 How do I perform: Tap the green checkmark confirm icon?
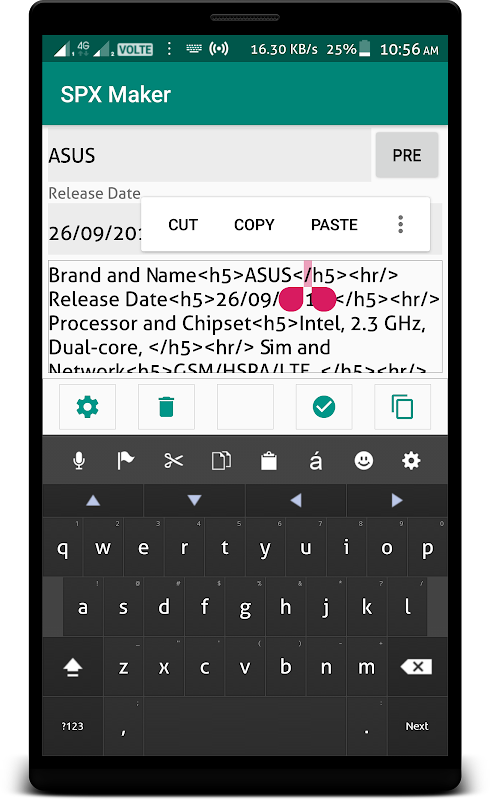[x=324, y=407]
